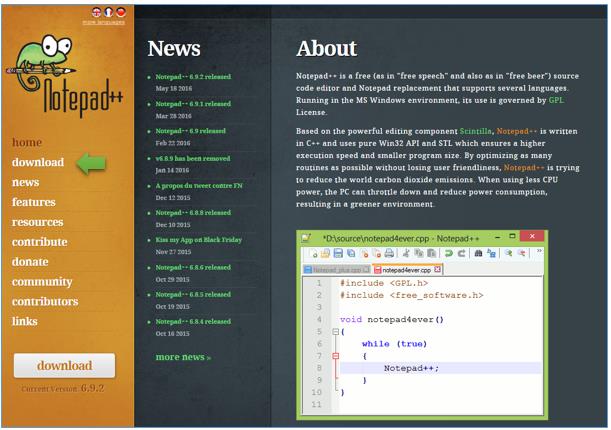Click the Paste icon in Notepad++ toolbar

coord(431,254)
